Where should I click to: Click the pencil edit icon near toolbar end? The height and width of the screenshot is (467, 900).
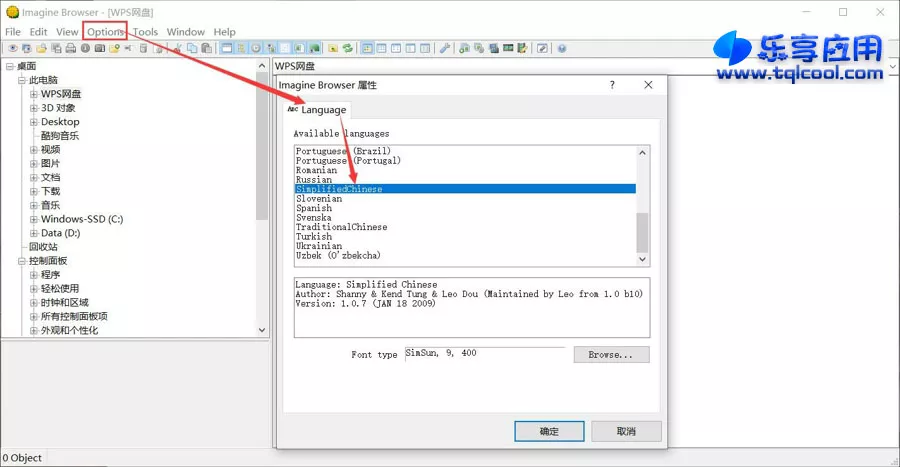[x=542, y=49]
